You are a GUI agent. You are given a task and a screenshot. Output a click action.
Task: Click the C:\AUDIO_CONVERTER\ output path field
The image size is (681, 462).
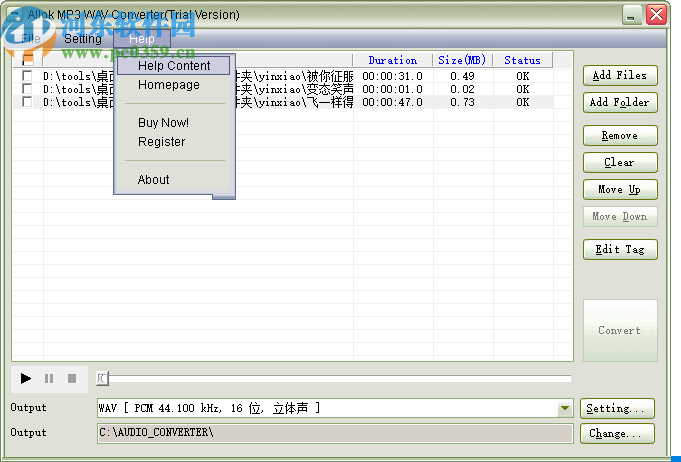tap(335, 433)
